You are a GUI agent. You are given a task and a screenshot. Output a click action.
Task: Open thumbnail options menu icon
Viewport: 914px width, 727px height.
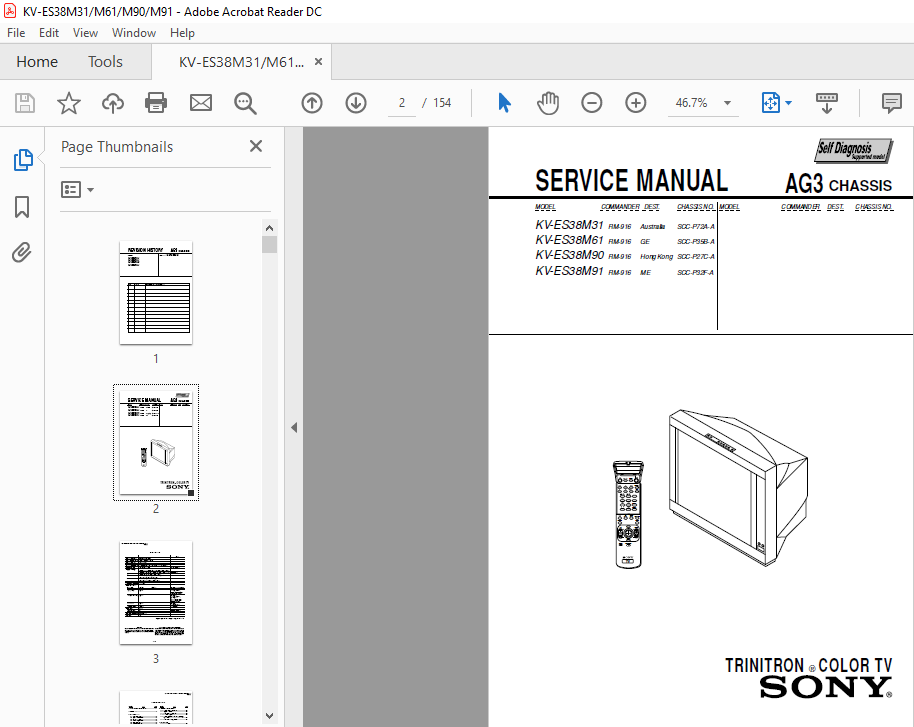pos(77,189)
